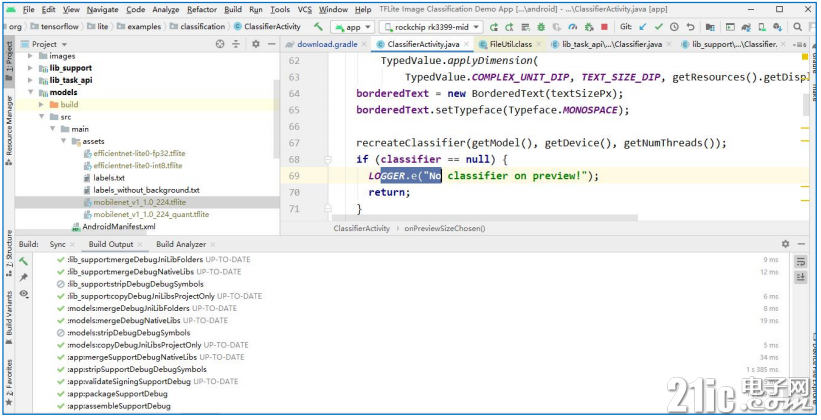Image resolution: width=821 pixels, height=420 pixels.
Task: Expand the lib_task_api module
Action: (x=30, y=80)
